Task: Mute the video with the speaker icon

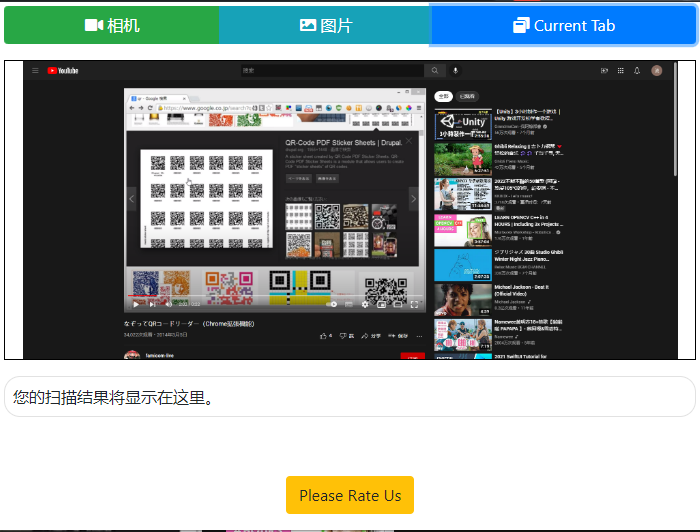Action: pos(169,304)
